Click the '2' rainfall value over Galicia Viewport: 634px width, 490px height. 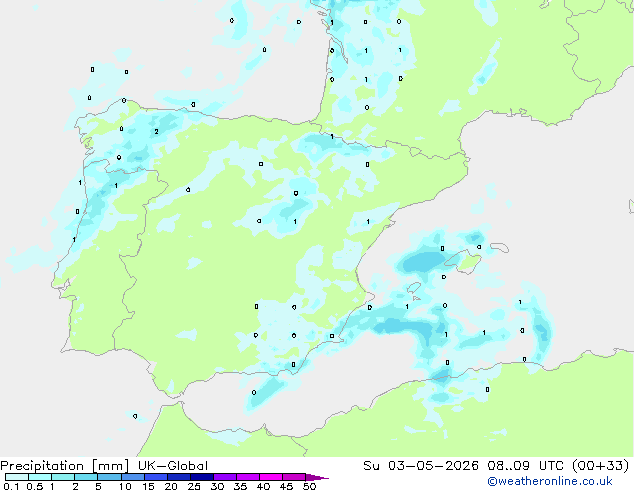(x=156, y=131)
